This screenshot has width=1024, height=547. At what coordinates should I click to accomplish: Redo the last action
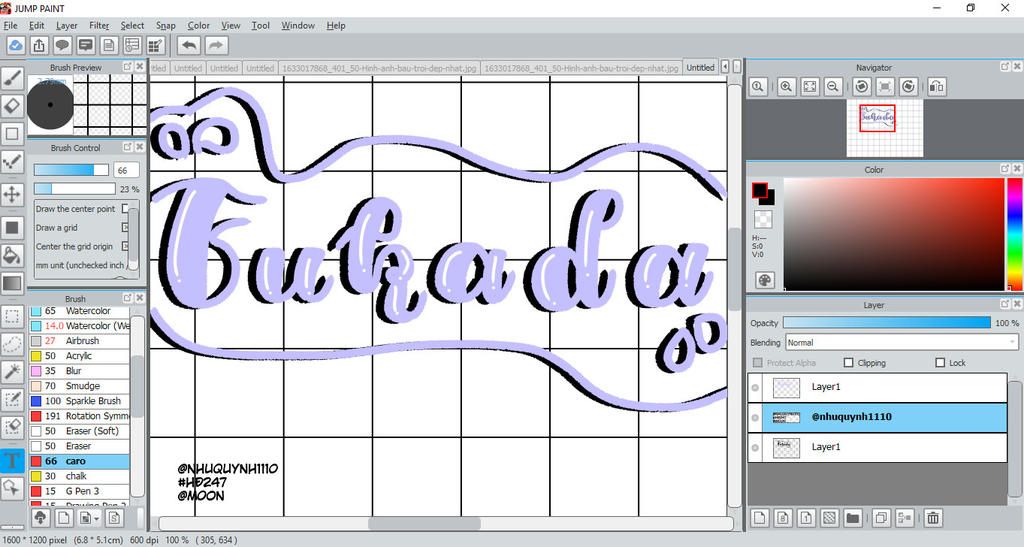[216, 45]
